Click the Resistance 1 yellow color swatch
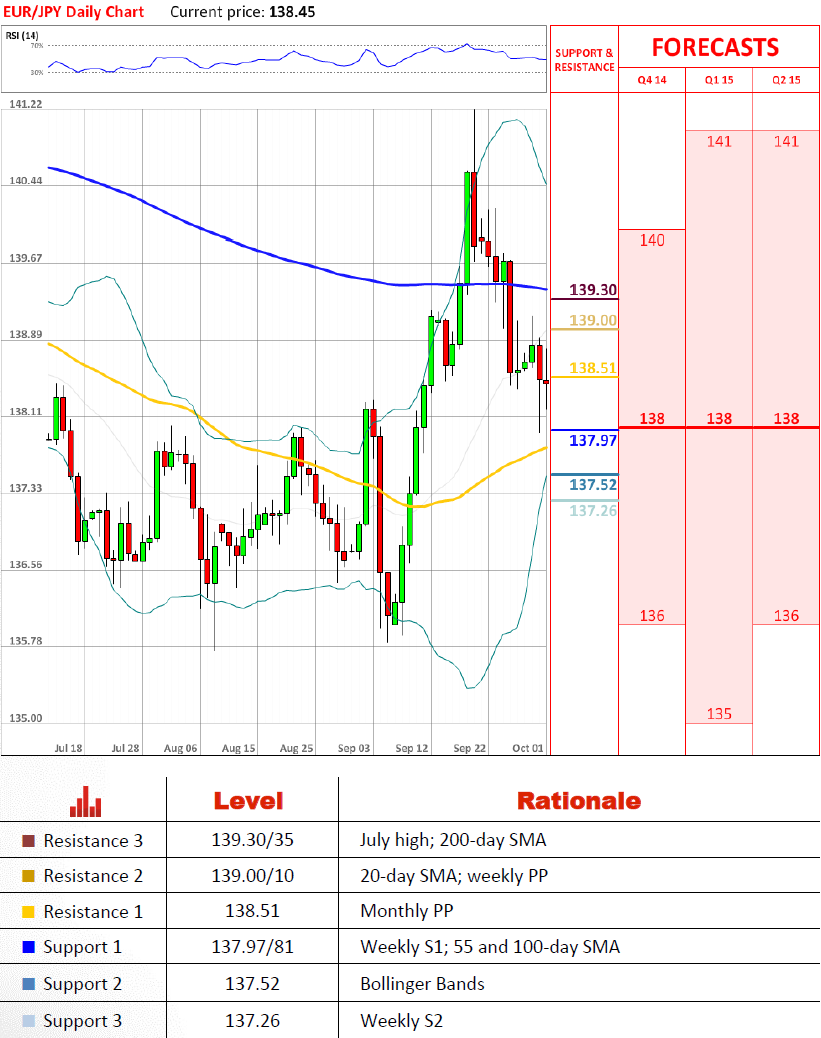The image size is (821, 1038). coord(28,912)
